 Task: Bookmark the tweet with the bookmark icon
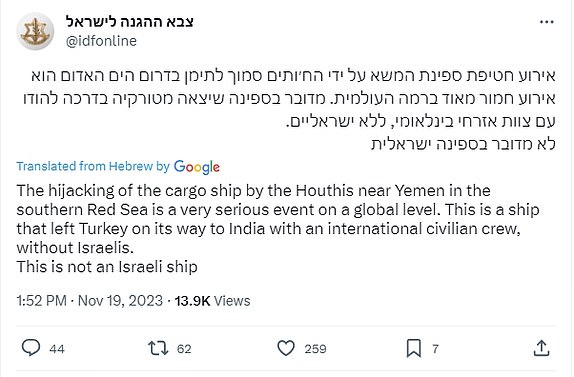click(x=414, y=348)
